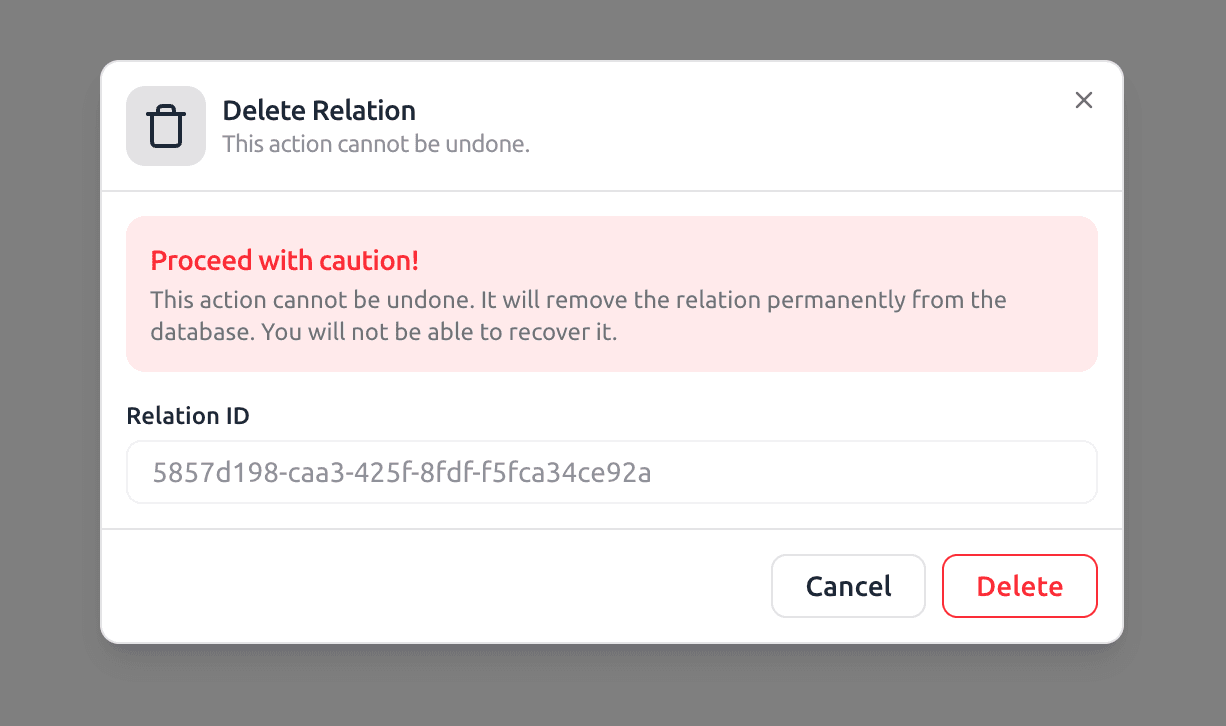Click the trash icon's gray background tile
This screenshot has width=1226, height=726.
(x=166, y=125)
